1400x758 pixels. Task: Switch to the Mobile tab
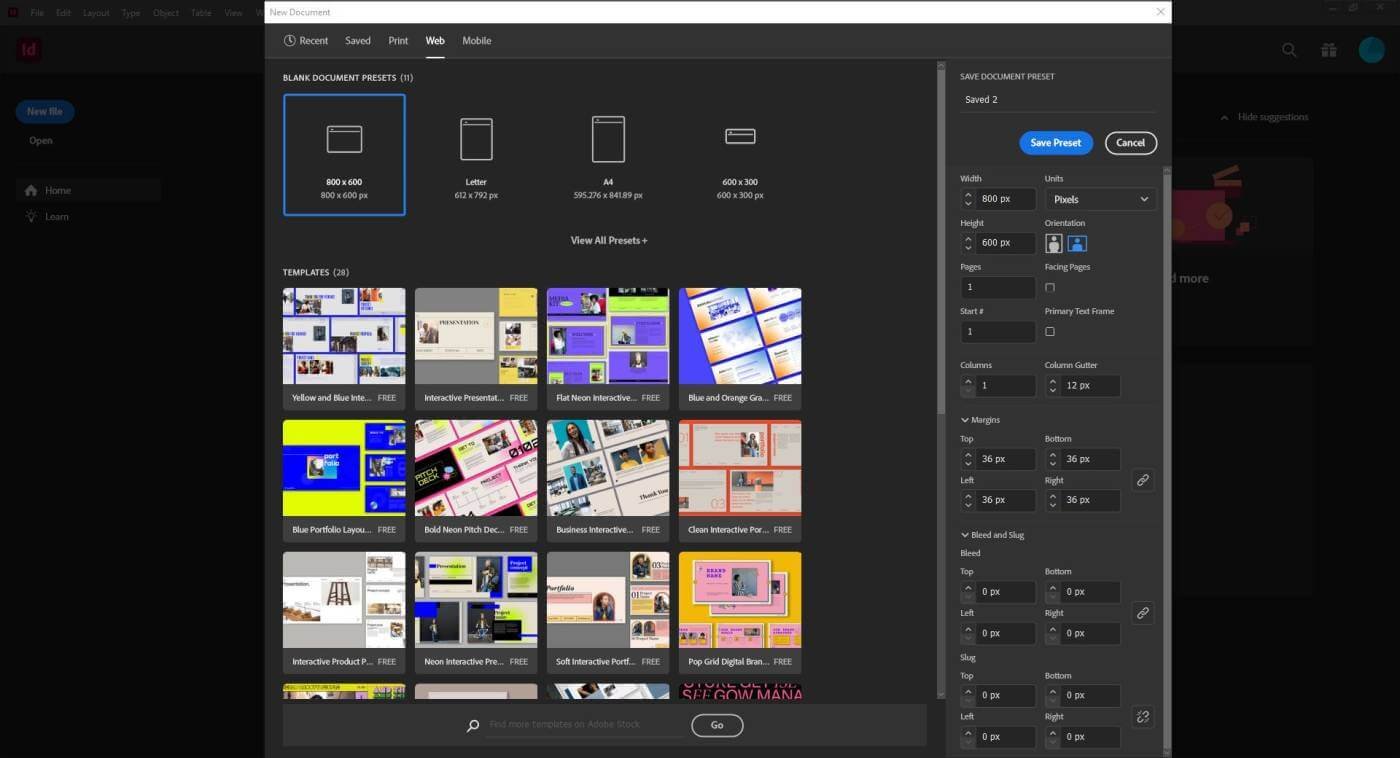(x=476, y=41)
